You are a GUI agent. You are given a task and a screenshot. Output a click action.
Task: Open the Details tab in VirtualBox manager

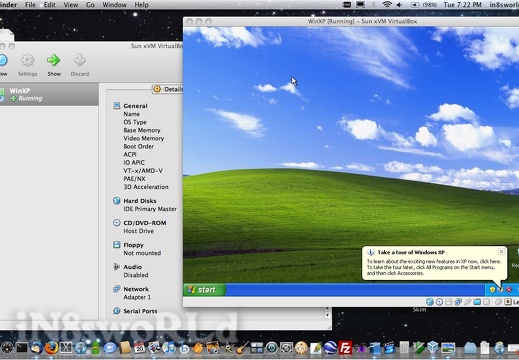tap(168, 89)
